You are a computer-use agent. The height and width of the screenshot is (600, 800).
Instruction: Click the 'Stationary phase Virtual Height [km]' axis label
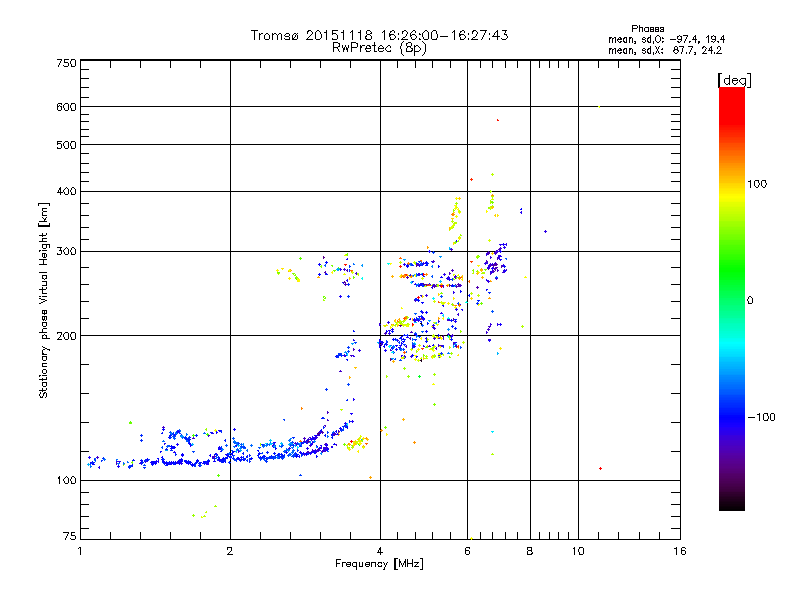click(x=44, y=300)
